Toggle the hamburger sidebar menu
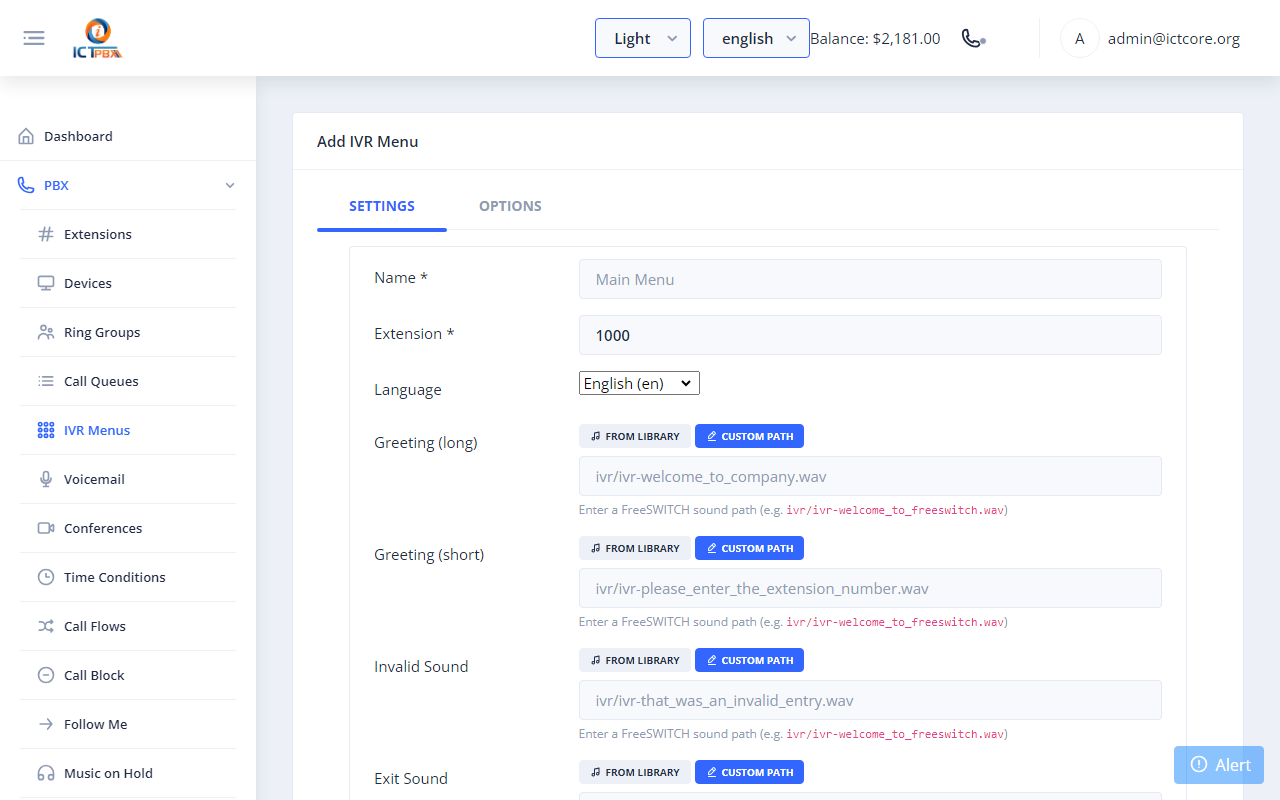Viewport: 1280px width, 800px height. point(34,38)
